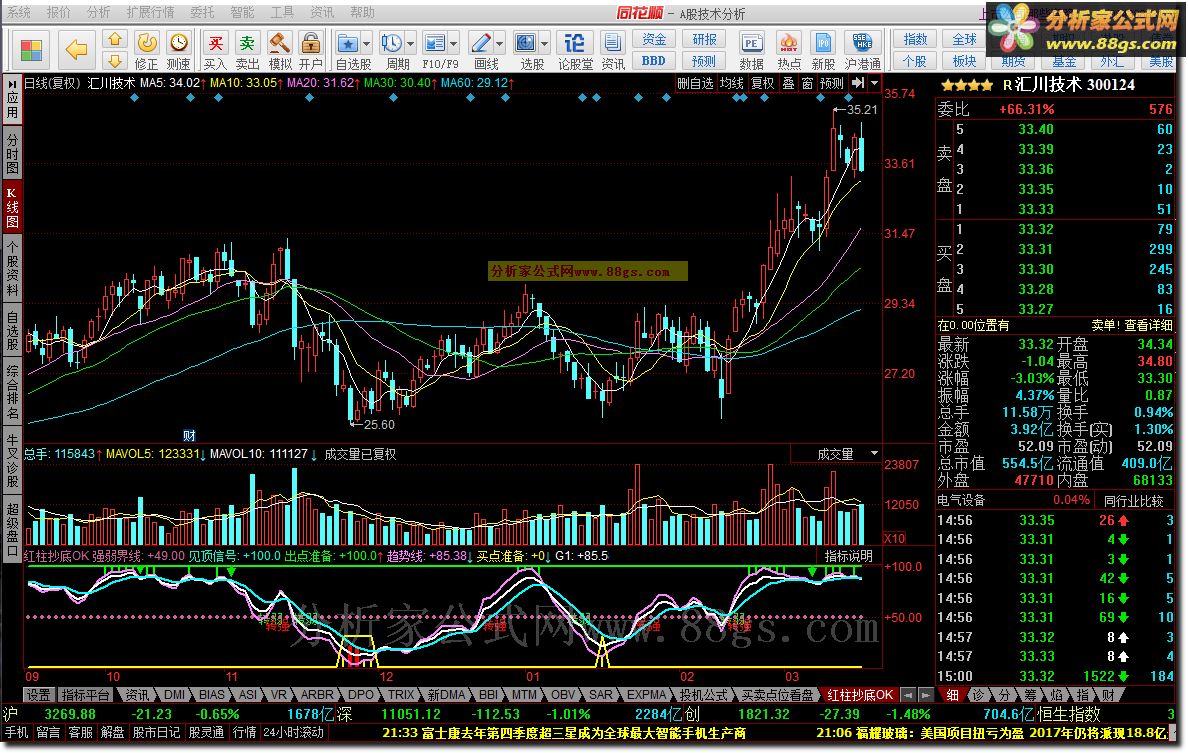
Task: Click the yellow down arrow icon
Action: 114,61
